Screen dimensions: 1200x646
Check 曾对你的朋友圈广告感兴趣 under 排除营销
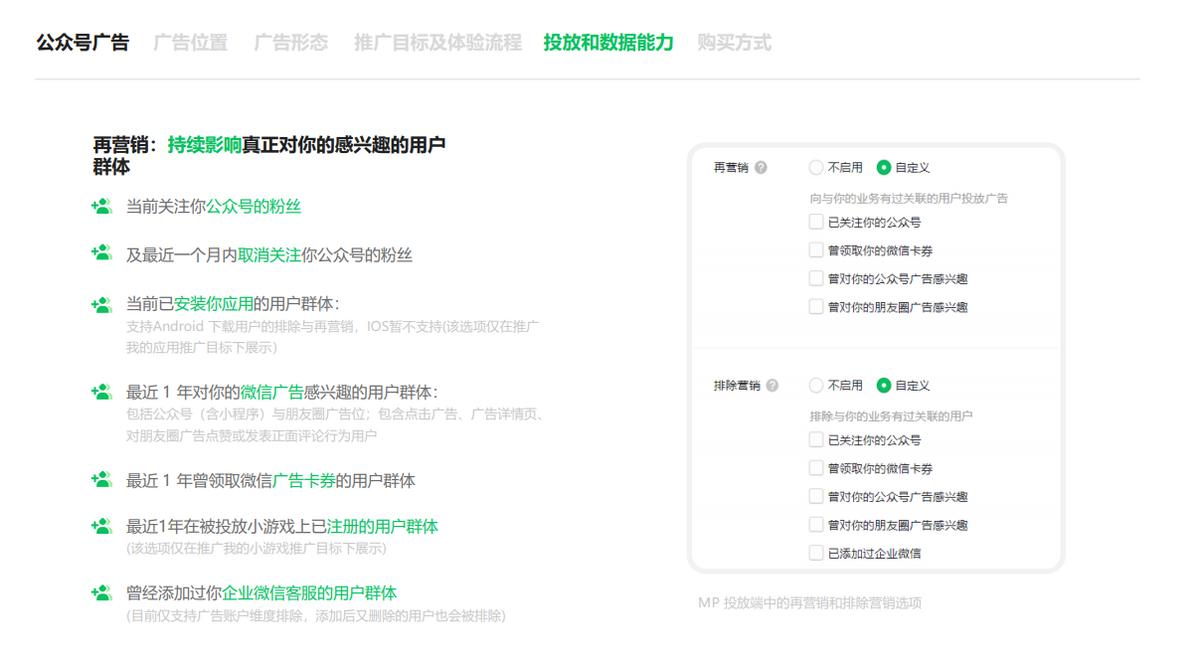817,524
